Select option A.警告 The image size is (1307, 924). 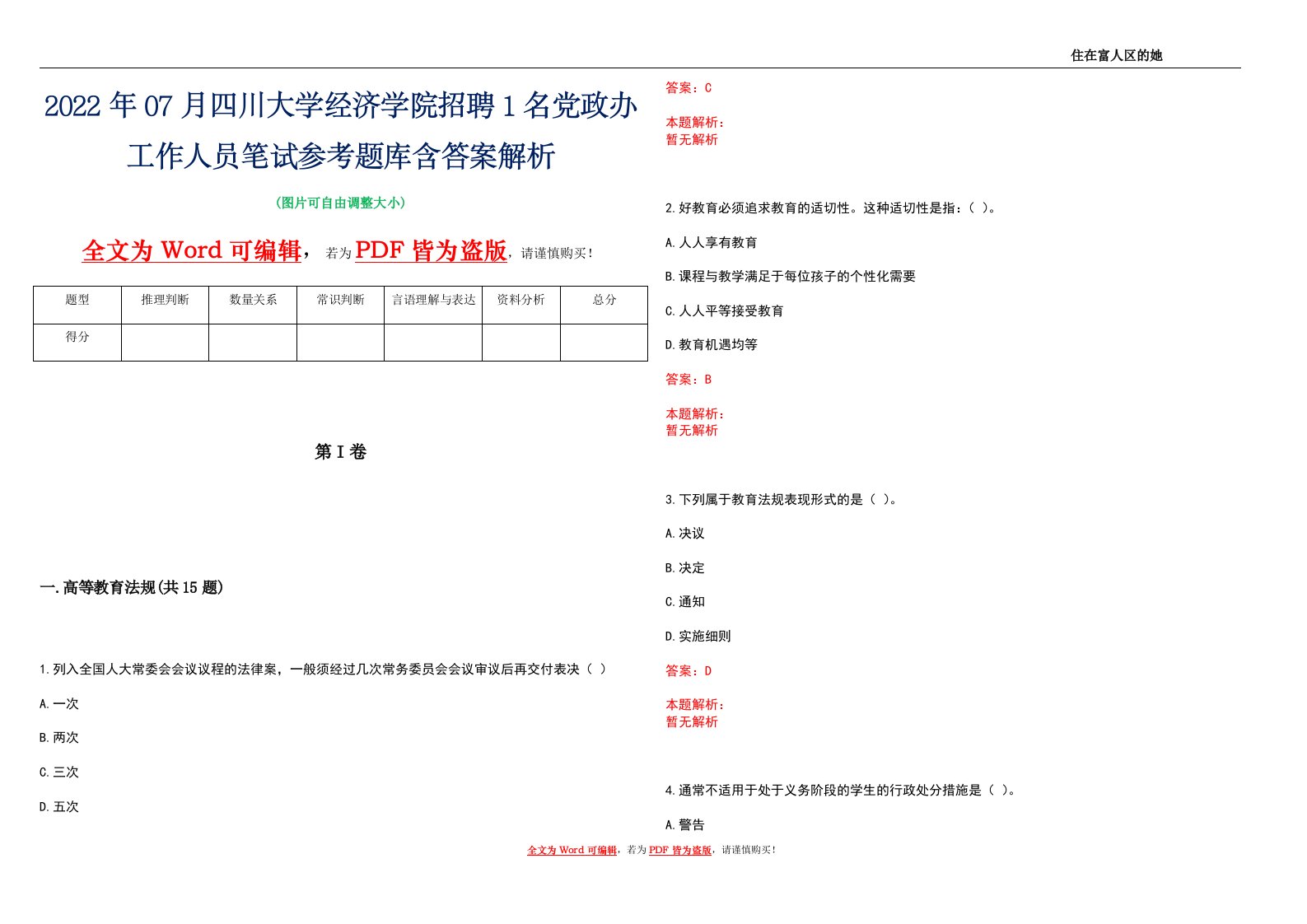tap(685, 825)
